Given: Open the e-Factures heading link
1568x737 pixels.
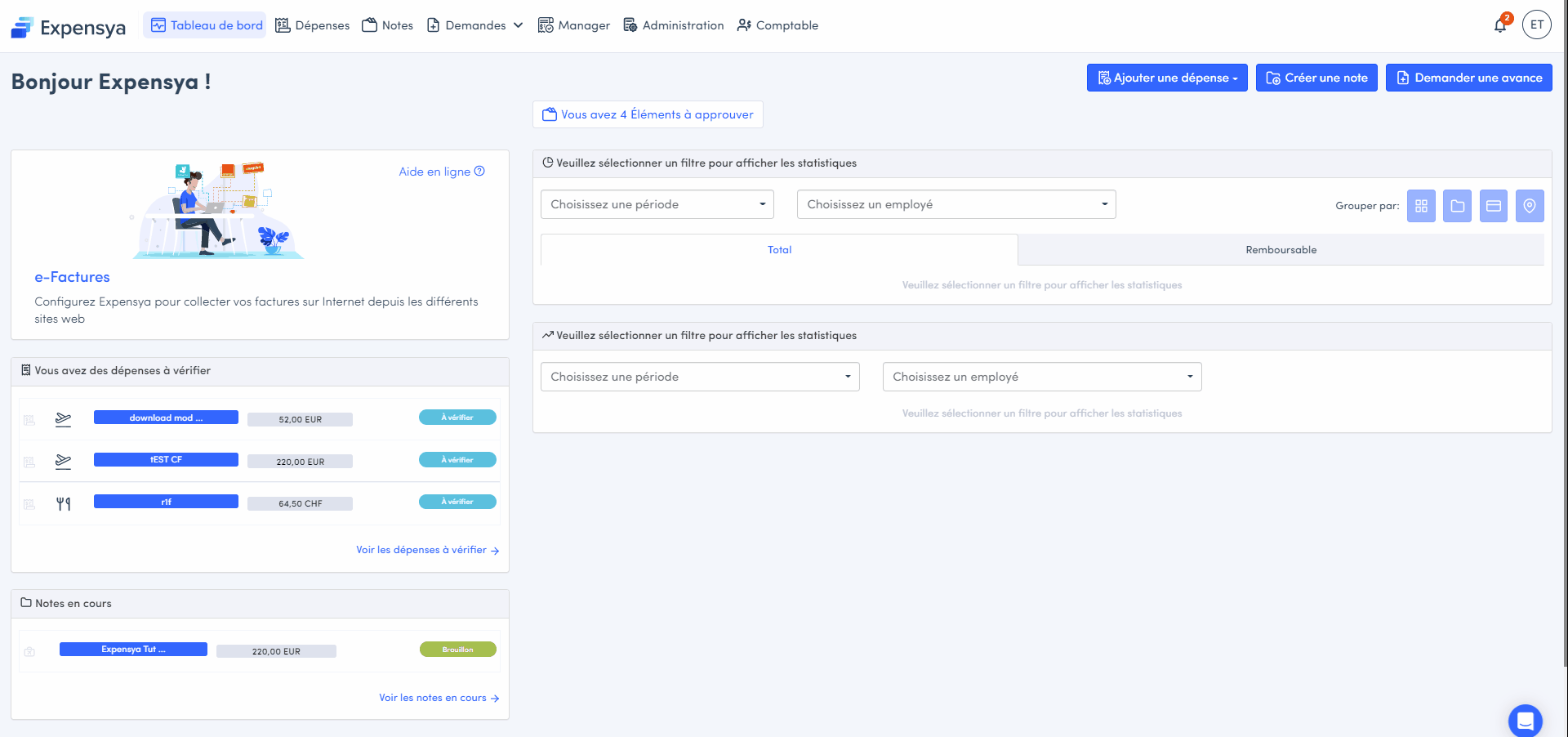Looking at the screenshot, I should 72,277.
